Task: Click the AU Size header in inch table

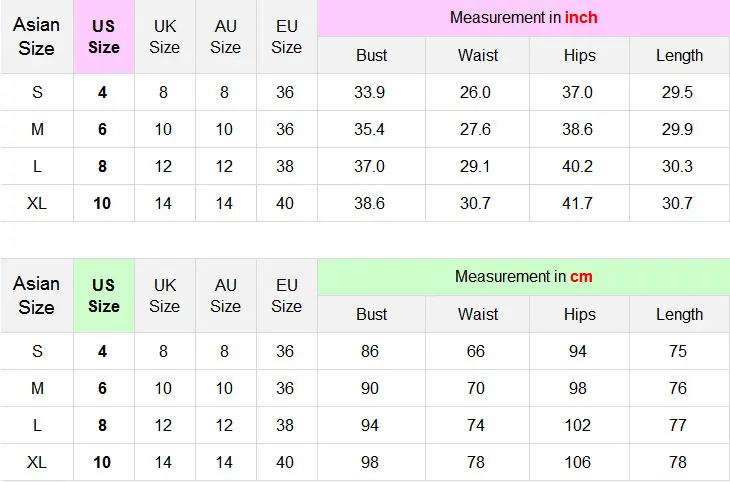Action: click(226, 37)
